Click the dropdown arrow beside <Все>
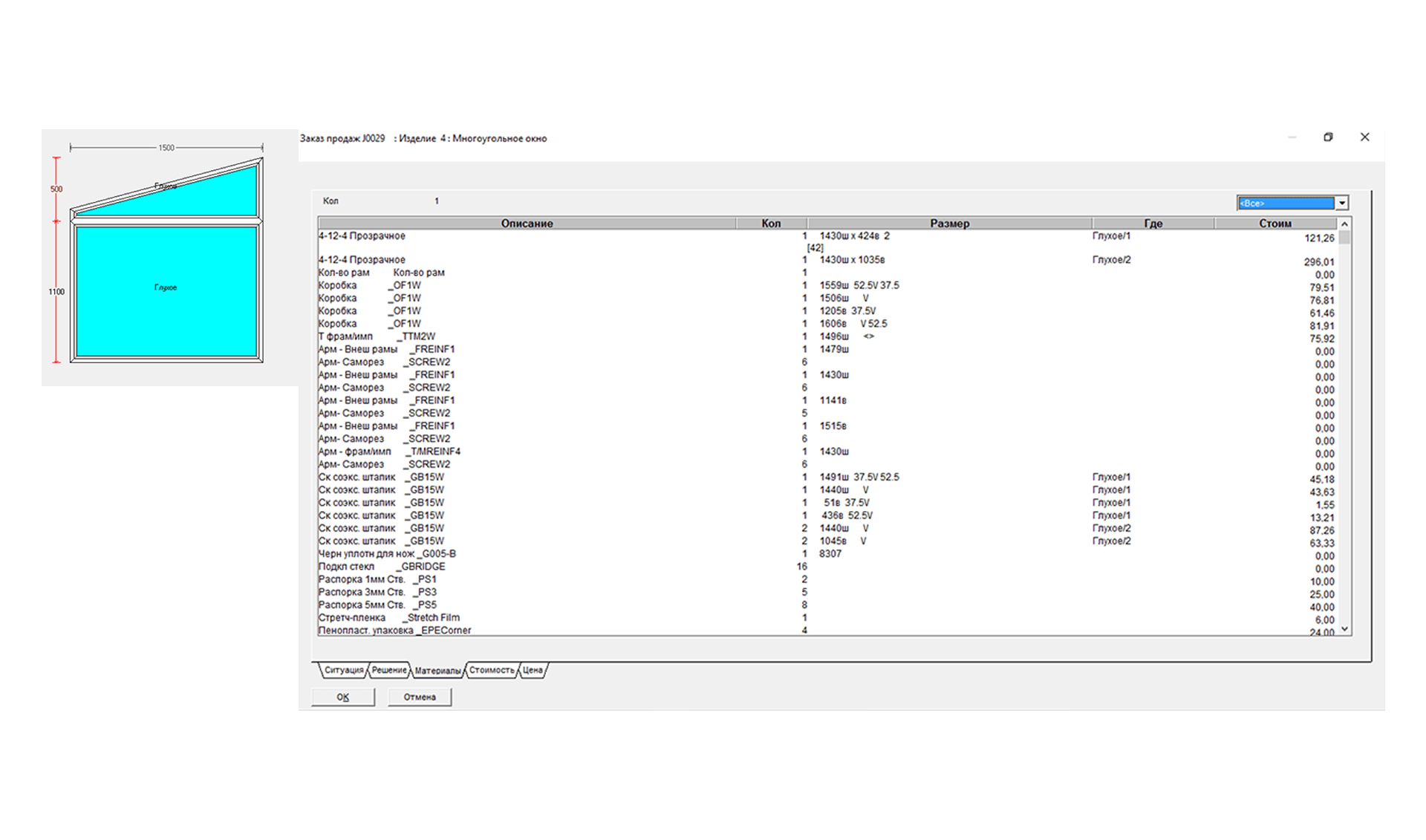This screenshot has height=840, width=1426. click(1341, 203)
